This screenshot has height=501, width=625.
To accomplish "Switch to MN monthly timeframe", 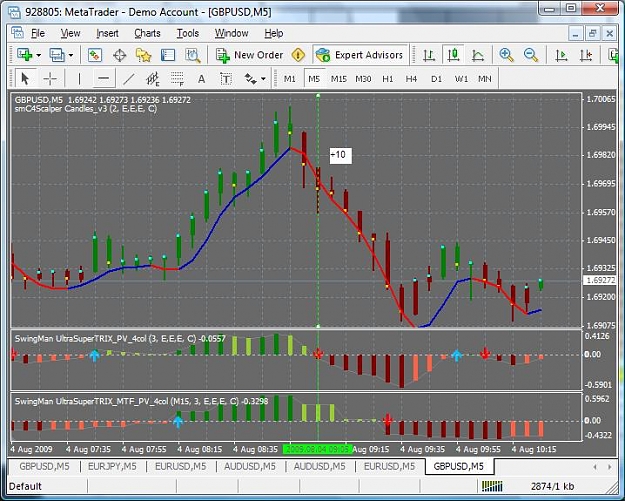I will coord(485,79).
